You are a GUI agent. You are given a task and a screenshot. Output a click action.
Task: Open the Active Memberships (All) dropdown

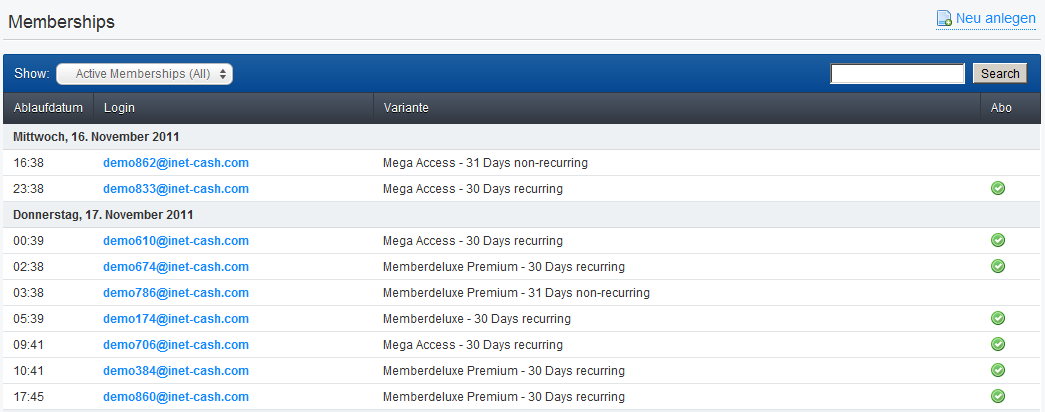(x=145, y=74)
